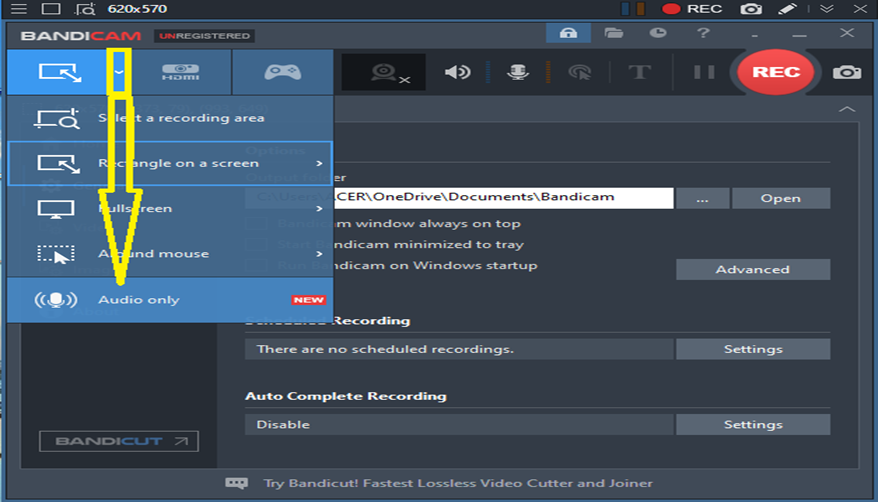Open the recording mode dropdown arrow
The height and width of the screenshot is (502, 878).
pos(119,72)
